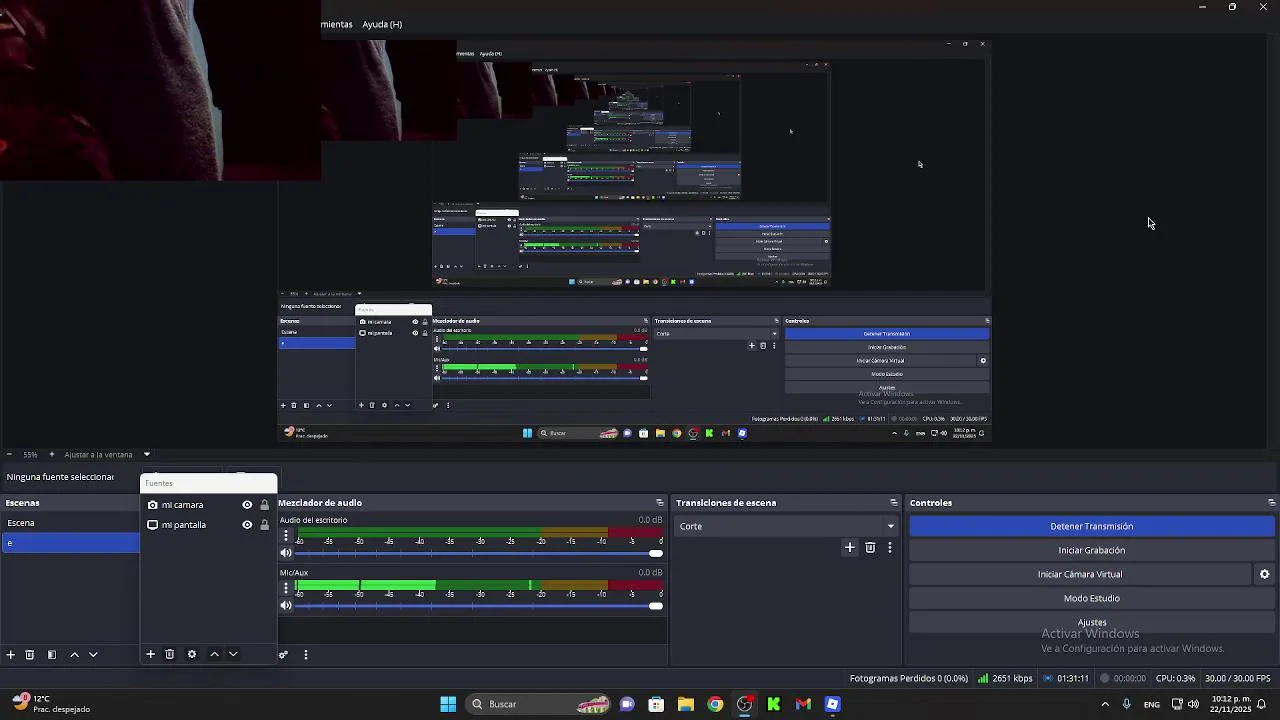1280x720 pixels.
Task: Show hidden icons in the system tray
Action: click(1105, 704)
